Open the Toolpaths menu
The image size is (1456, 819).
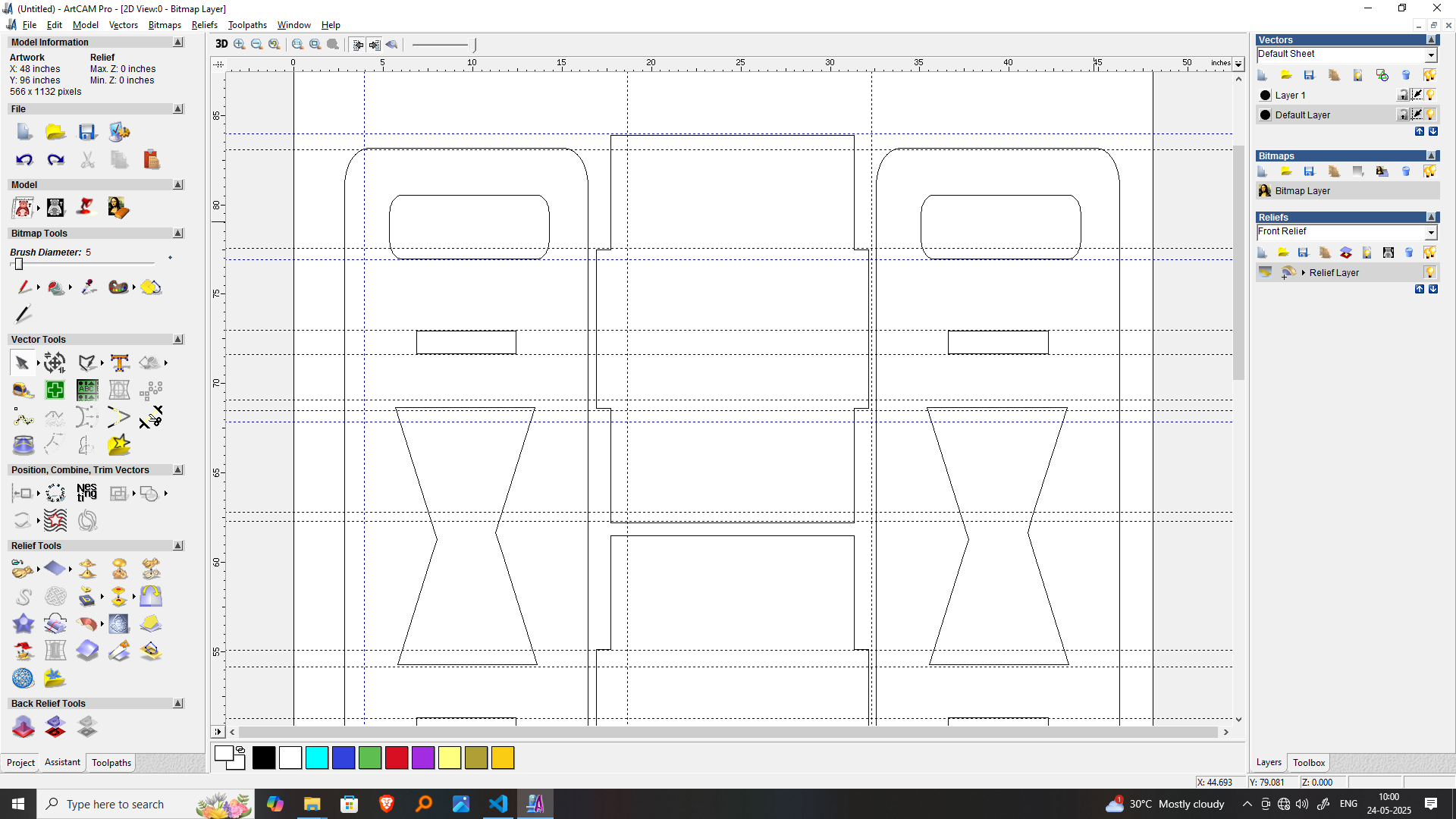click(x=247, y=25)
